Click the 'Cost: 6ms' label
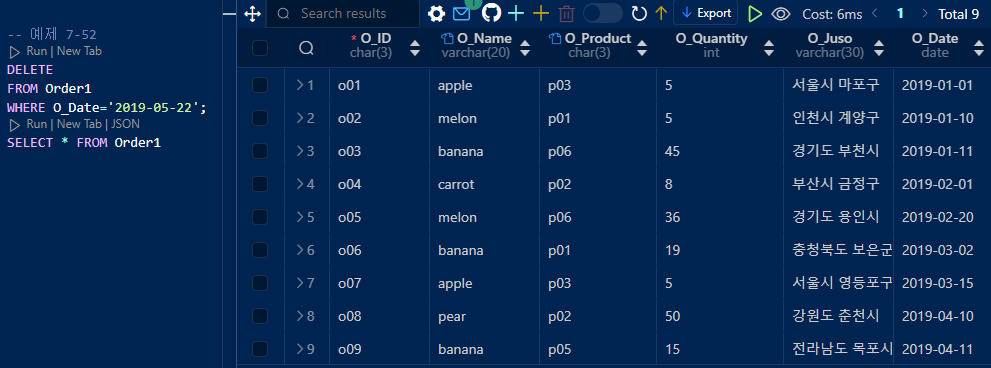991x368 pixels. coord(832,14)
